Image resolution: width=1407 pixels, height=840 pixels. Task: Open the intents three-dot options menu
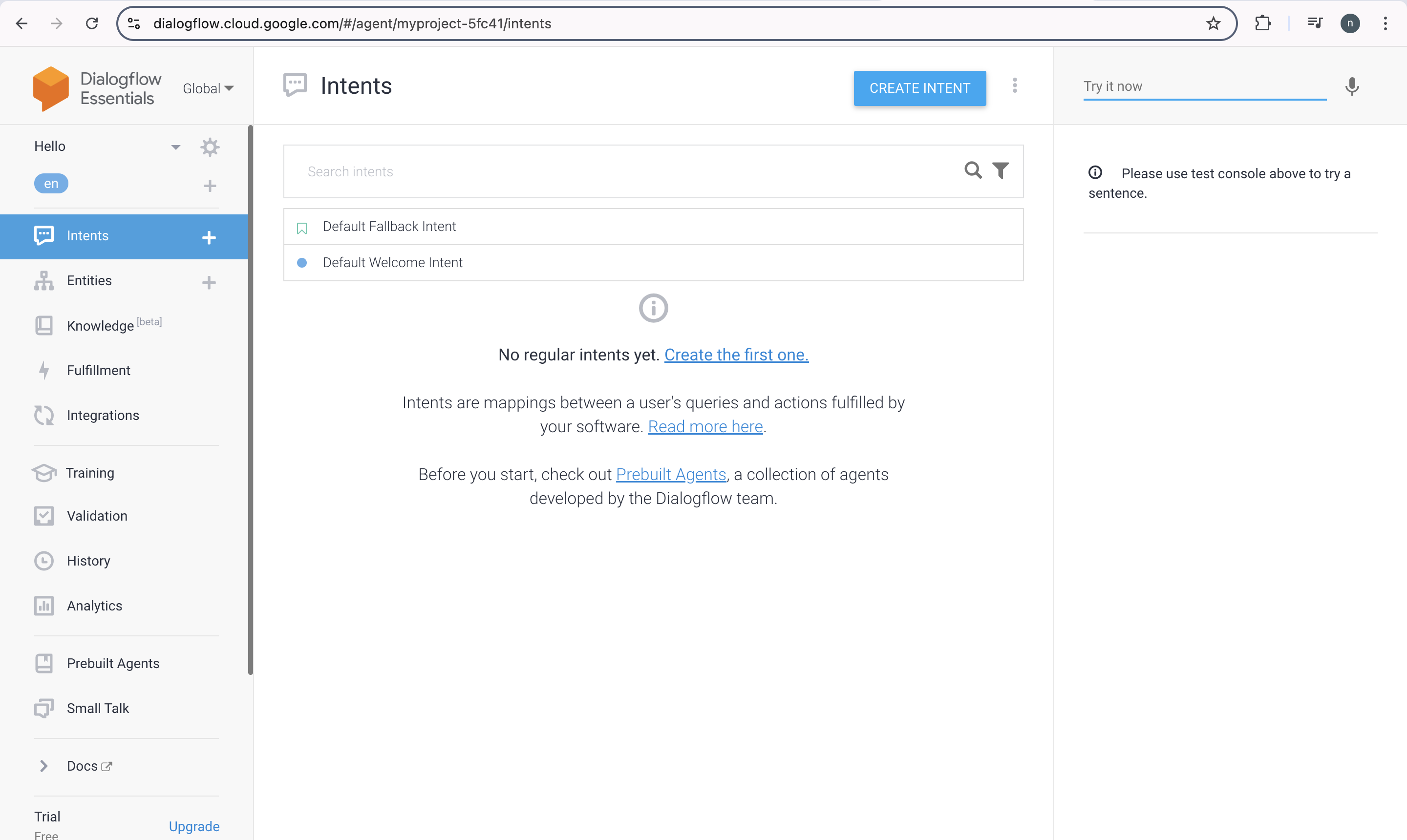[x=1015, y=85]
